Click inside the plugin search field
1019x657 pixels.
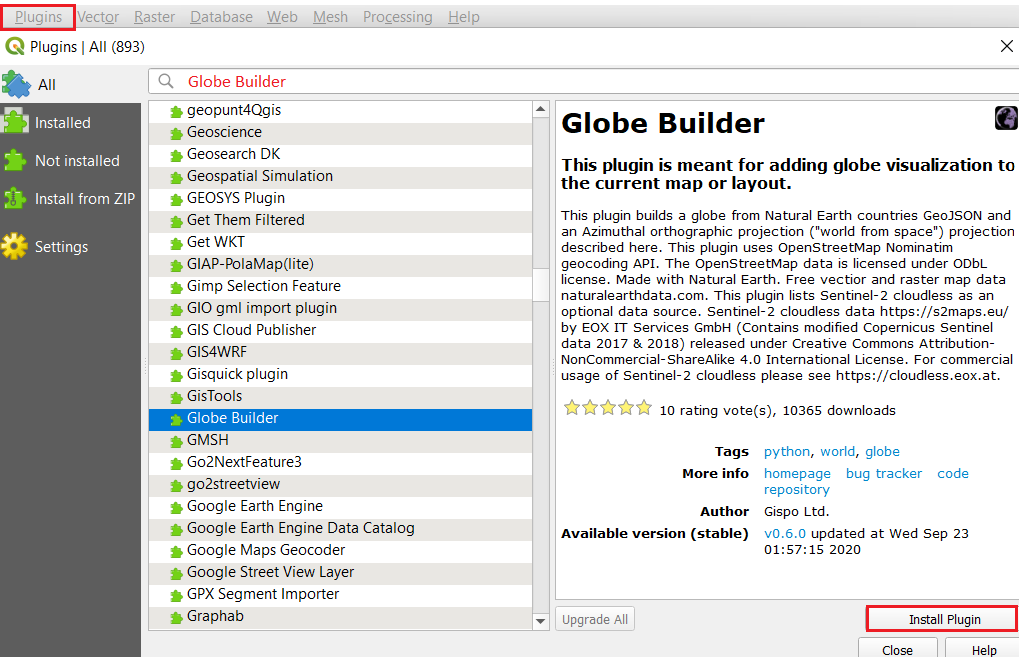(x=585, y=81)
